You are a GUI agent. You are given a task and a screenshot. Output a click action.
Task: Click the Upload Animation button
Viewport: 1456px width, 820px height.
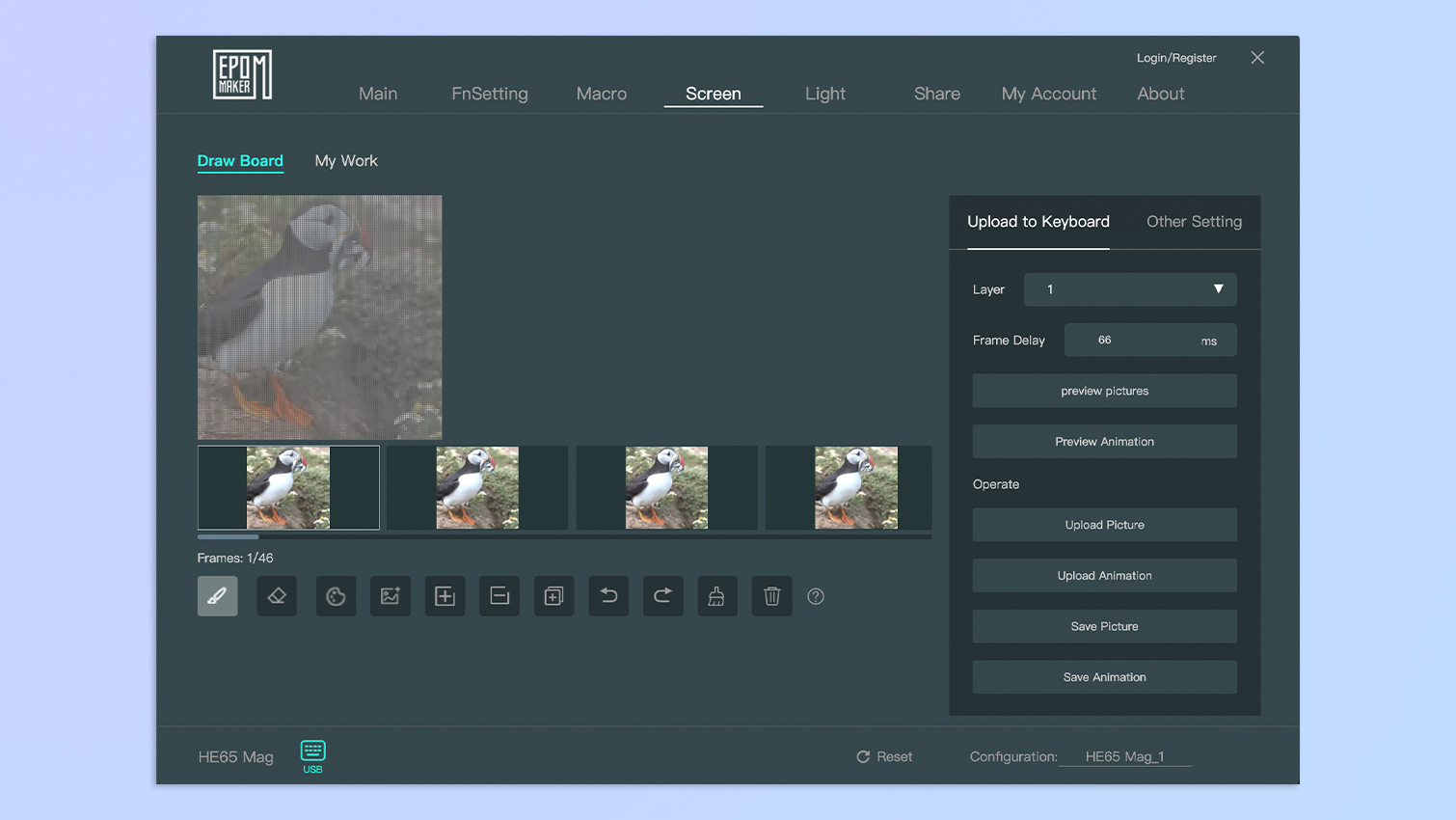pyautogui.click(x=1104, y=576)
